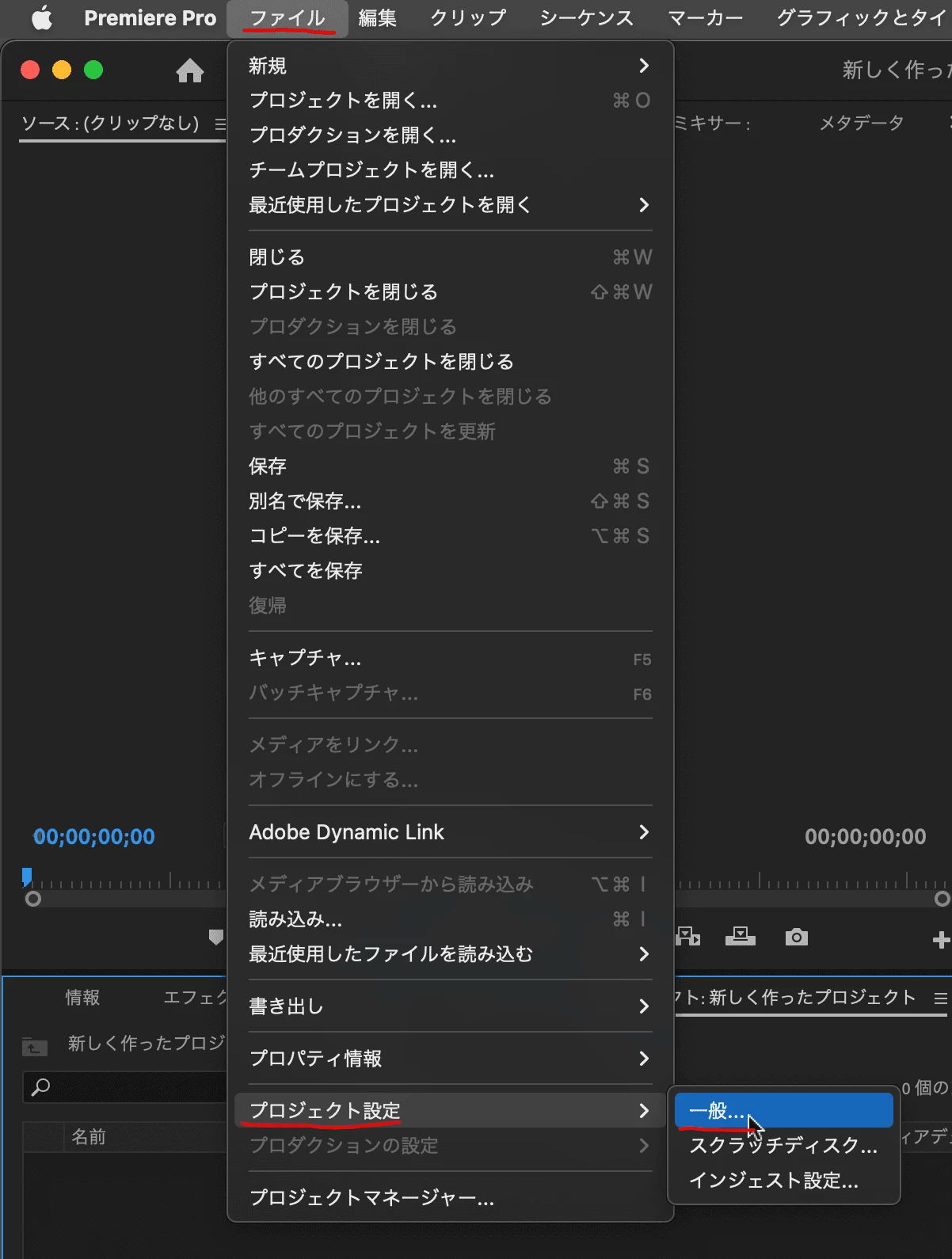Open the ファイル menu
The width and height of the screenshot is (952, 1259).
click(x=288, y=17)
